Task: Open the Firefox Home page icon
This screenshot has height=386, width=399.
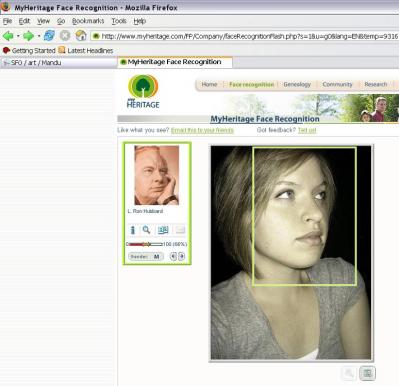Action: click(x=81, y=35)
